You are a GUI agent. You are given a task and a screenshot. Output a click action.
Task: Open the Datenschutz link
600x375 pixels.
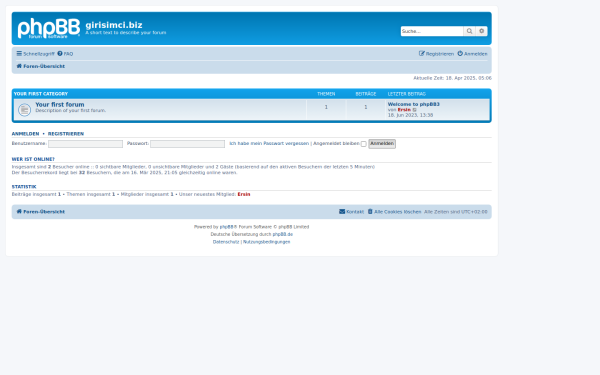[x=226, y=242]
